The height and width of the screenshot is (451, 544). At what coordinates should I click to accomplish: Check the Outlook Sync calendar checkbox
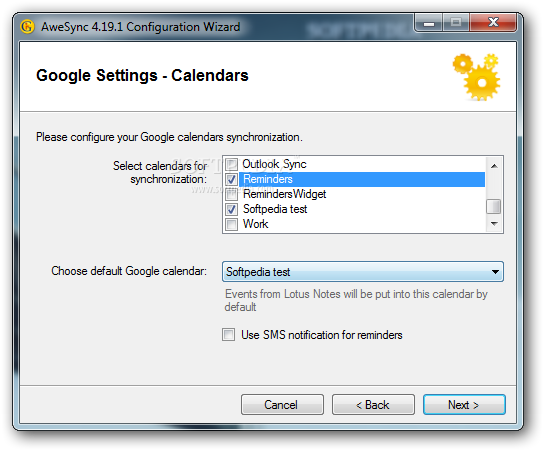pyautogui.click(x=231, y=164)
